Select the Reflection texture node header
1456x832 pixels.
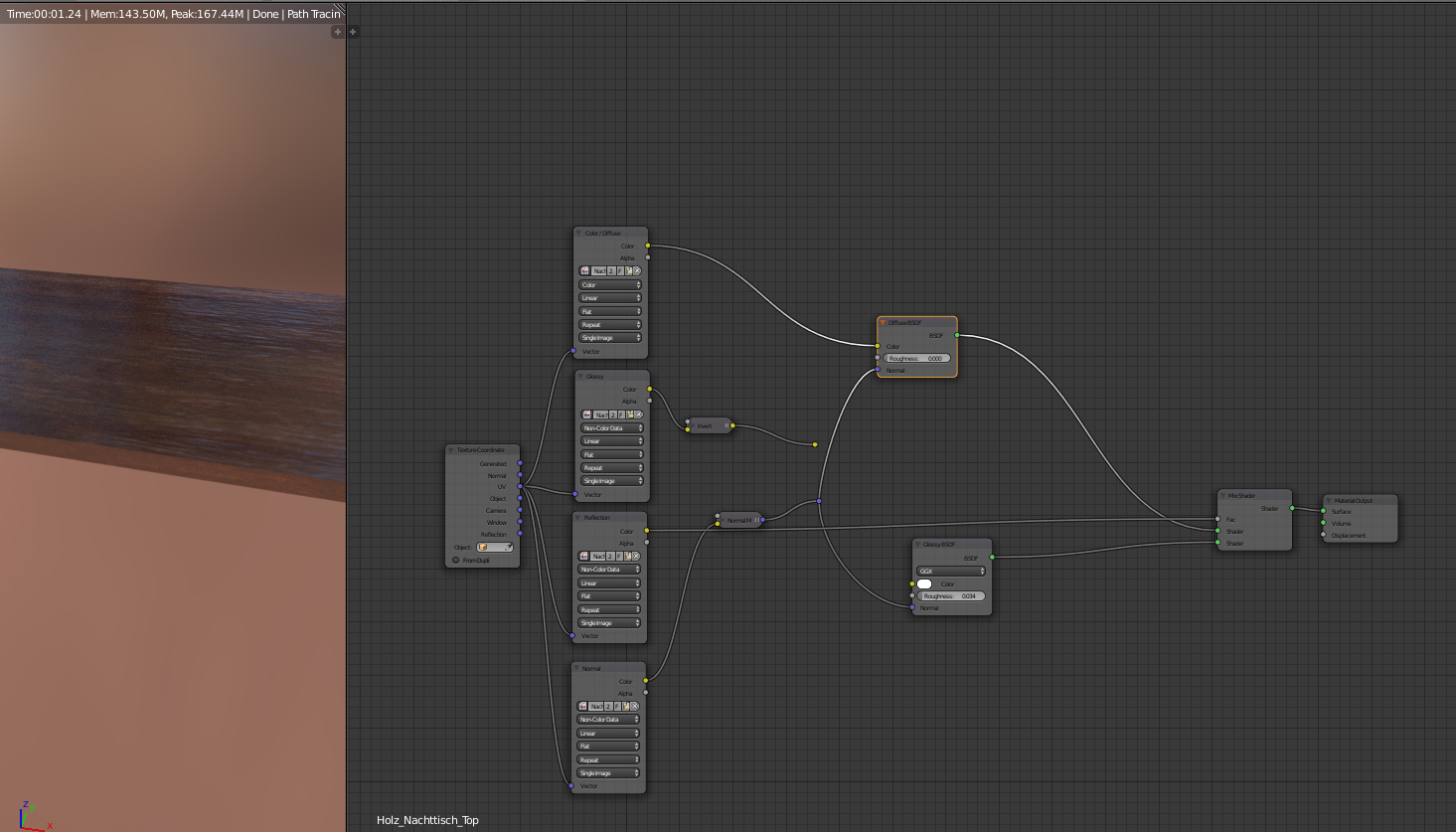610,517
